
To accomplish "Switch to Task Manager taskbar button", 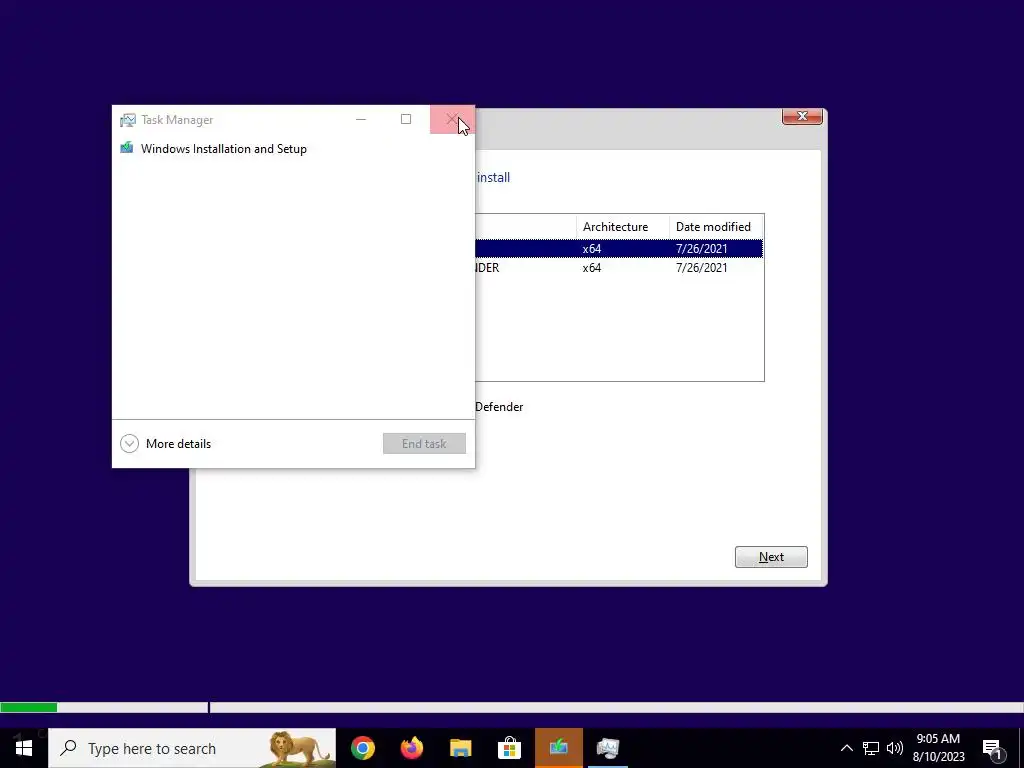I will tap(607, 748).
